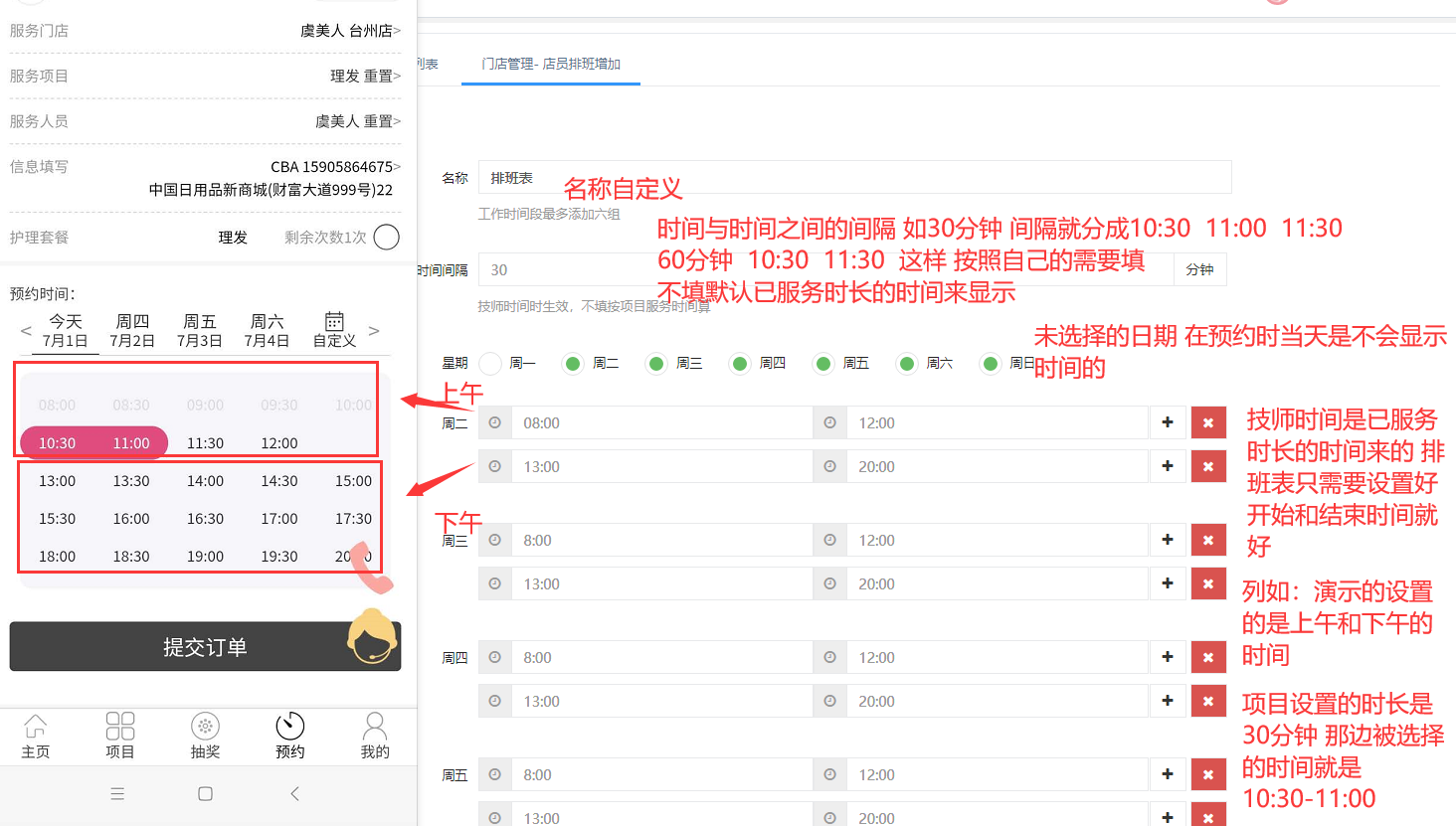Toggle the 周四 weekday option
Screen dimensions: 1456x826
pyautogui.click(x=740, y=364)
